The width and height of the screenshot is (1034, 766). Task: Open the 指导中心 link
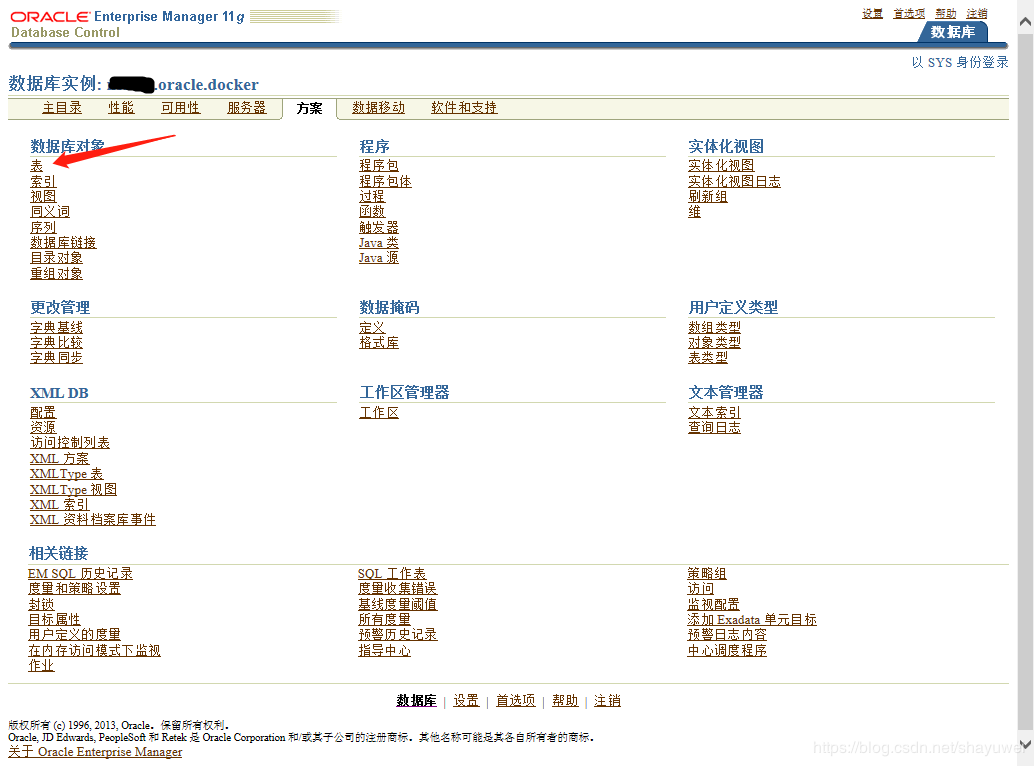[384, 651]
